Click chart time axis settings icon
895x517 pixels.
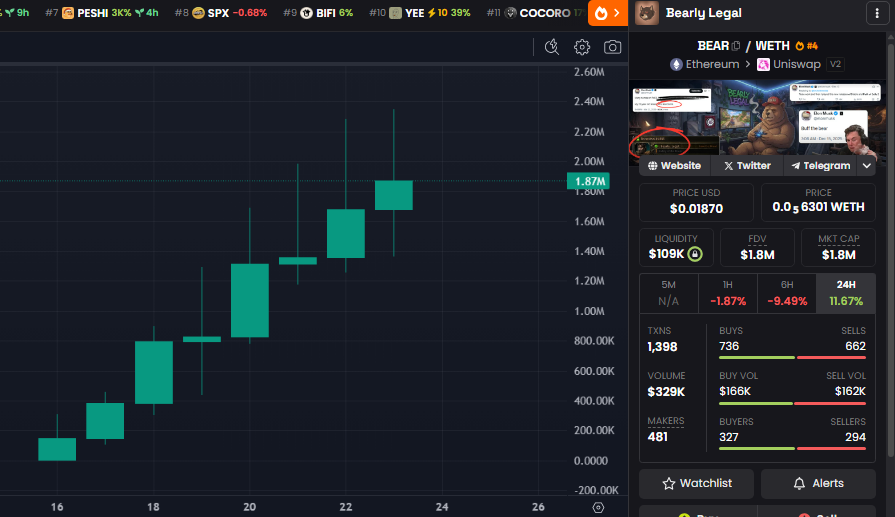[598, 507]
